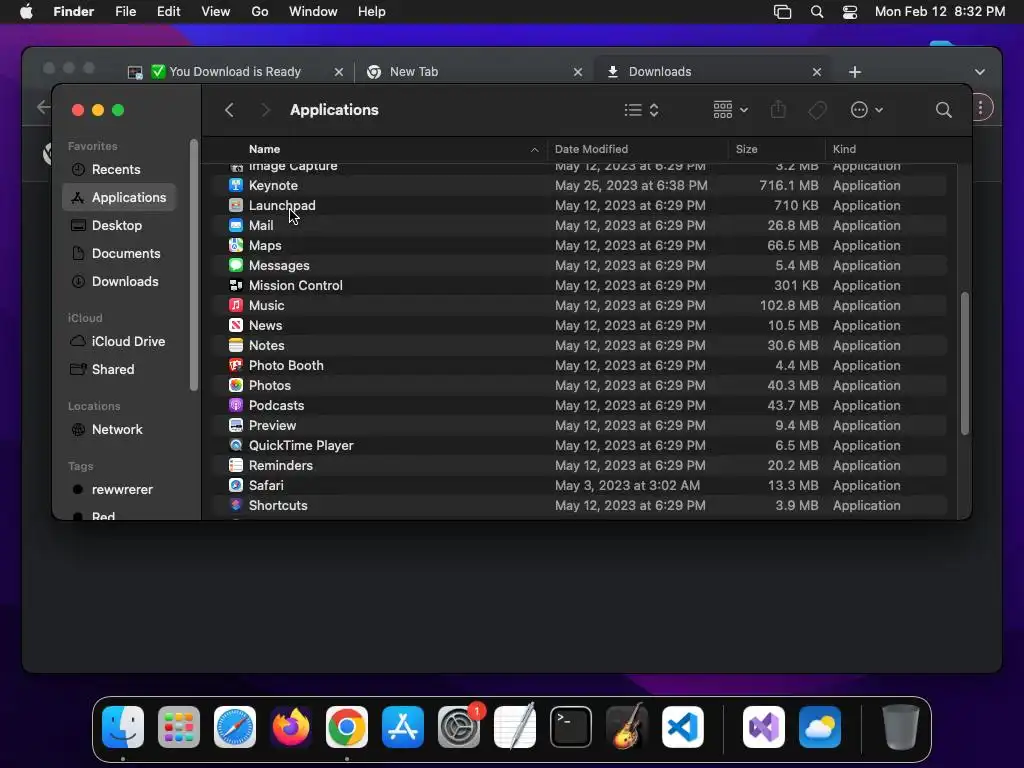Open the Window menu
1024x768 pixels.
click(x=313, y=12)
